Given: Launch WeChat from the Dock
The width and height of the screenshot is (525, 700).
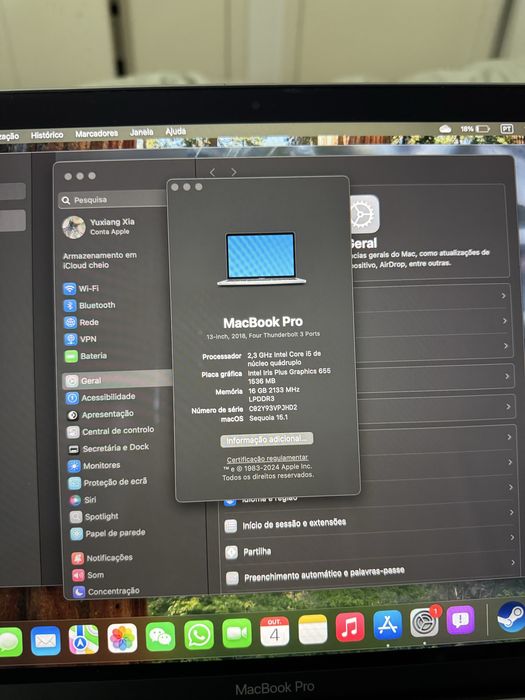Looking at the screenshot, I should [x=160, y=636].
